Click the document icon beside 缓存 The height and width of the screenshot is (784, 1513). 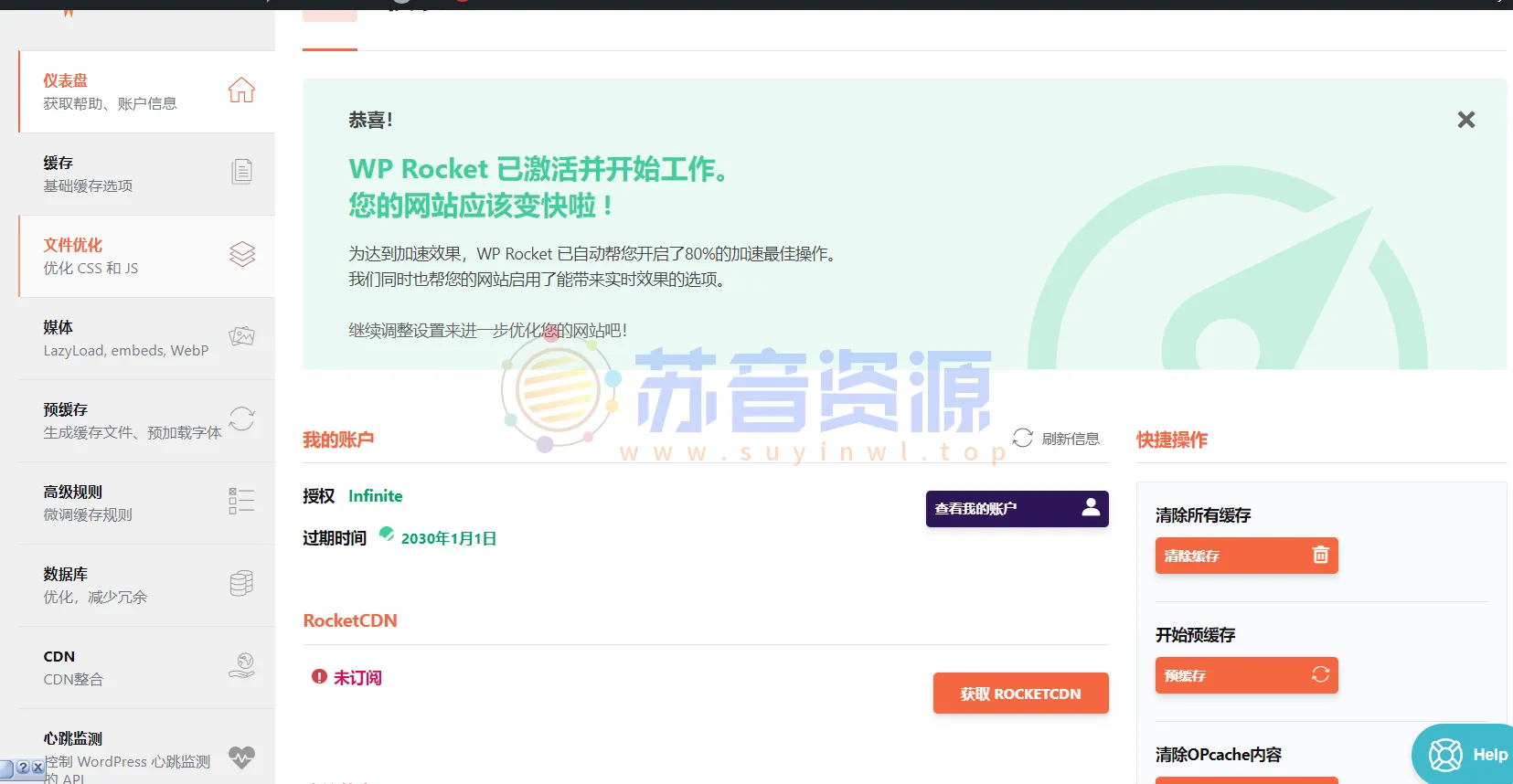241,172
